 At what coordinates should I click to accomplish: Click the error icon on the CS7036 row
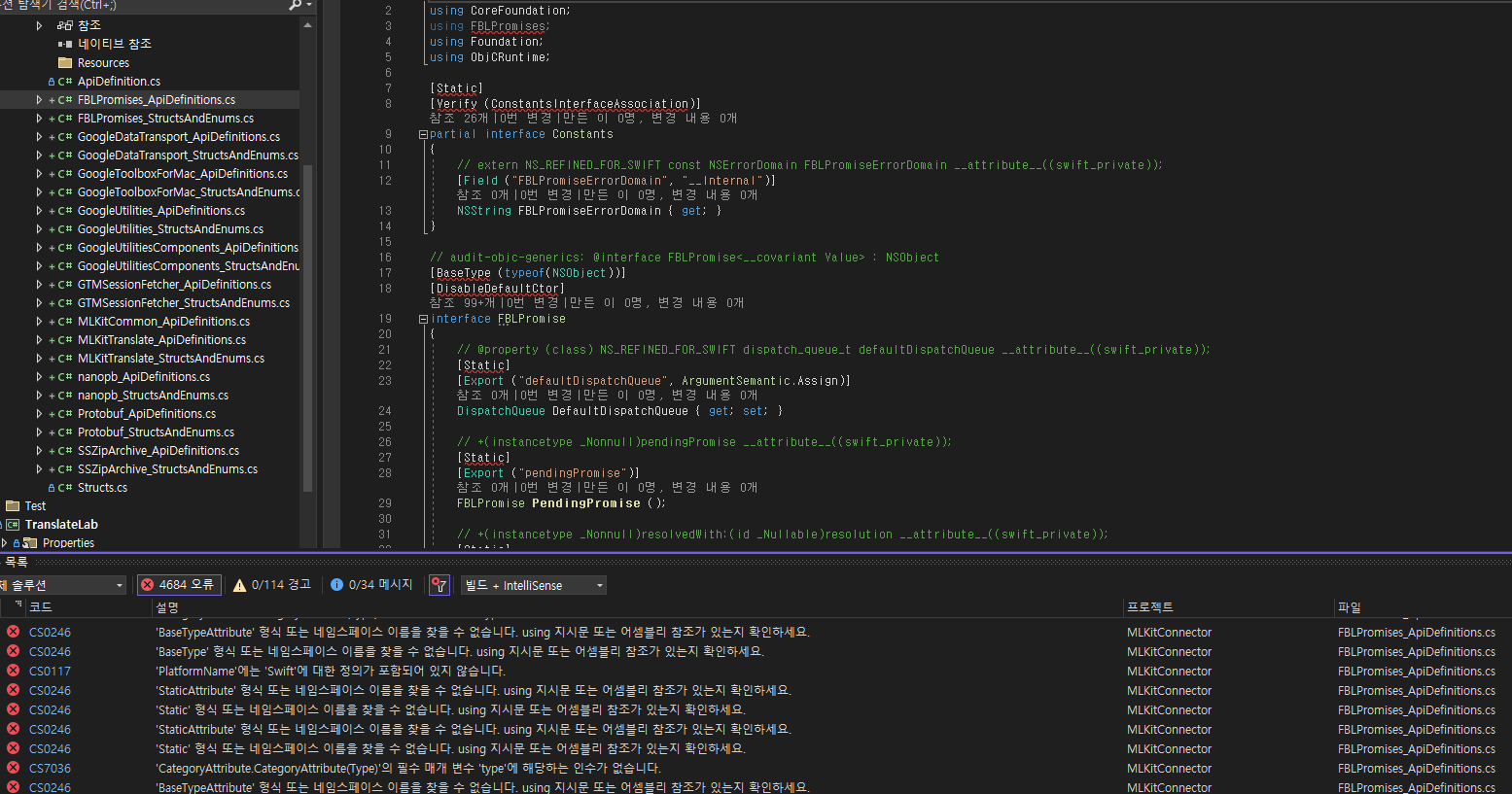(x=13, y=768)
